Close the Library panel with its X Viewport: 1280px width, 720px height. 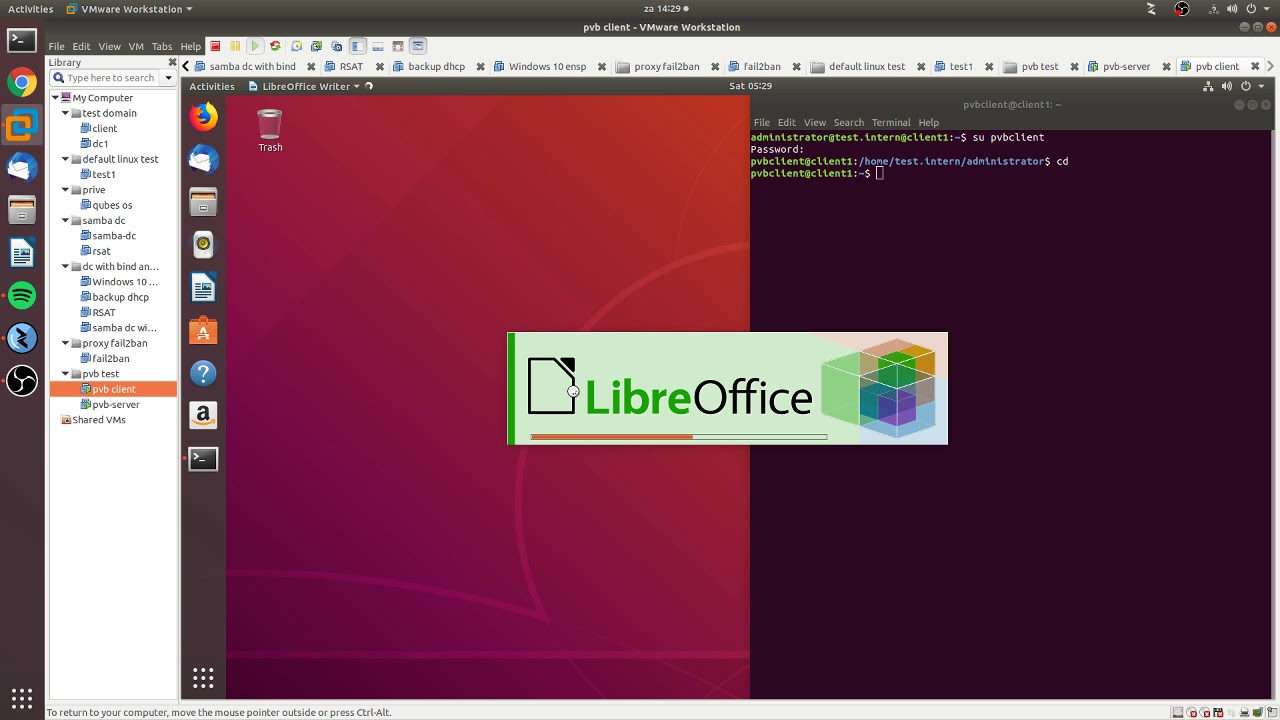[x=172, y=62]
